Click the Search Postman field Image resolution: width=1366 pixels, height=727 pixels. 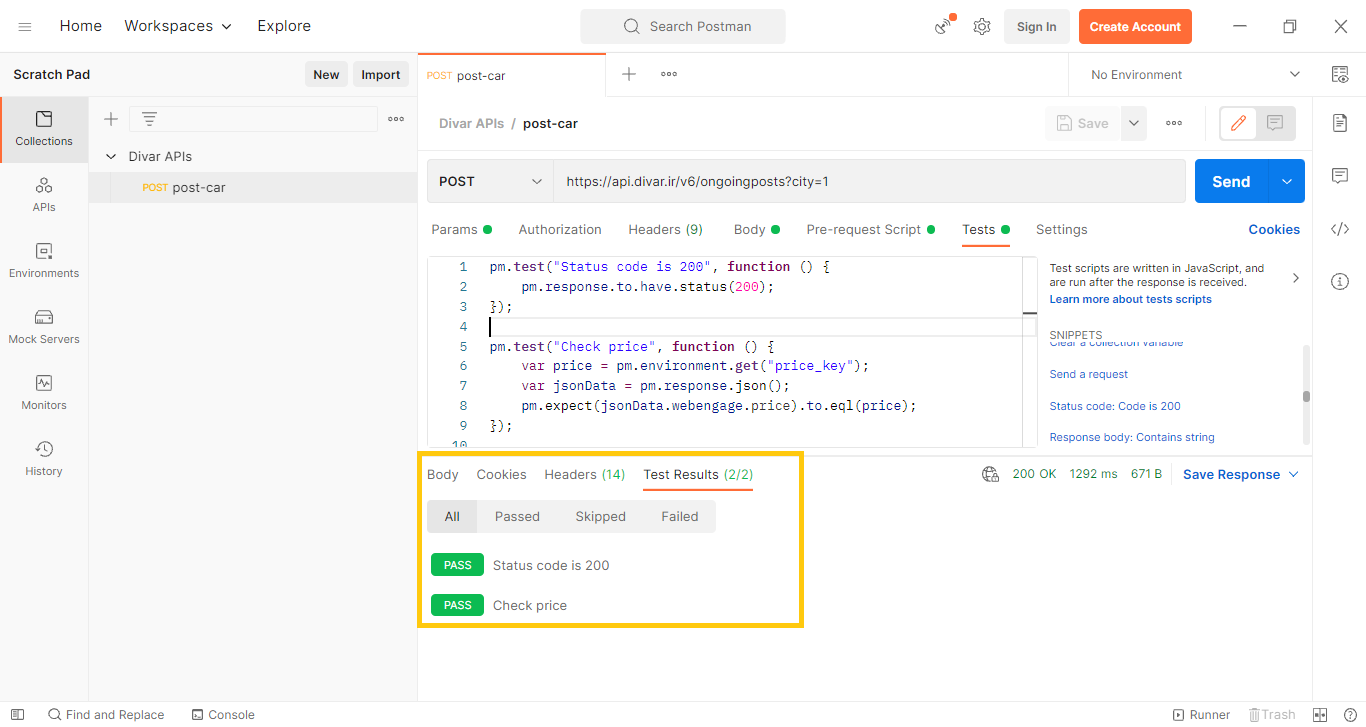[x=683, y=26]
